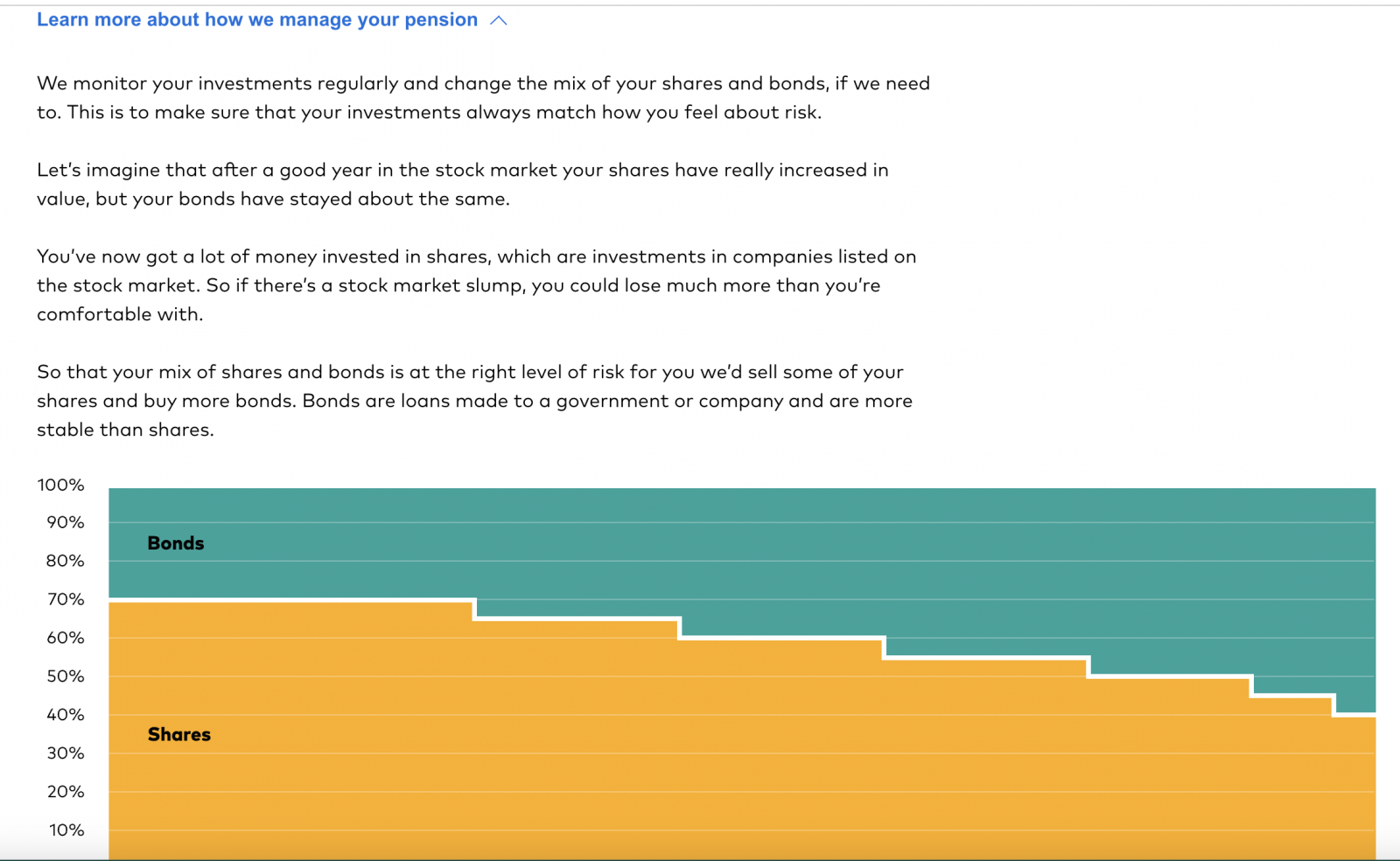This screenshot has height=861, width=1400.
Task: Click the 90% axis label
Action: tap(65, 522)
